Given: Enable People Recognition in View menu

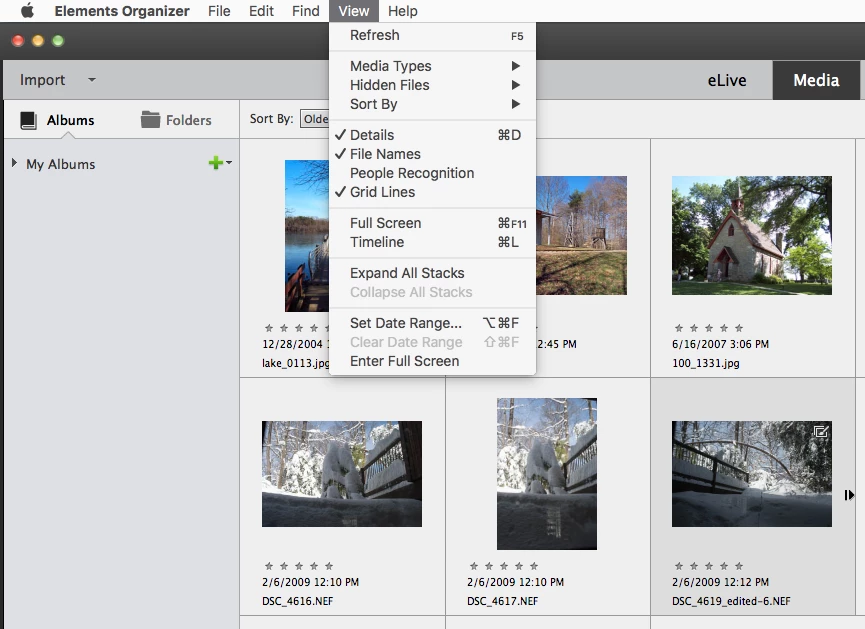Looking at the screenshot, I should coord(432,173).
